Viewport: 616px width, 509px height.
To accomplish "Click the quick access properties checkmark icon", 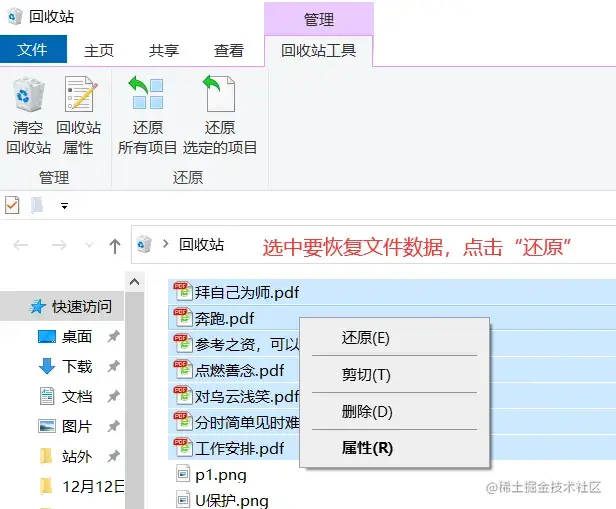I will pos(12,205).
